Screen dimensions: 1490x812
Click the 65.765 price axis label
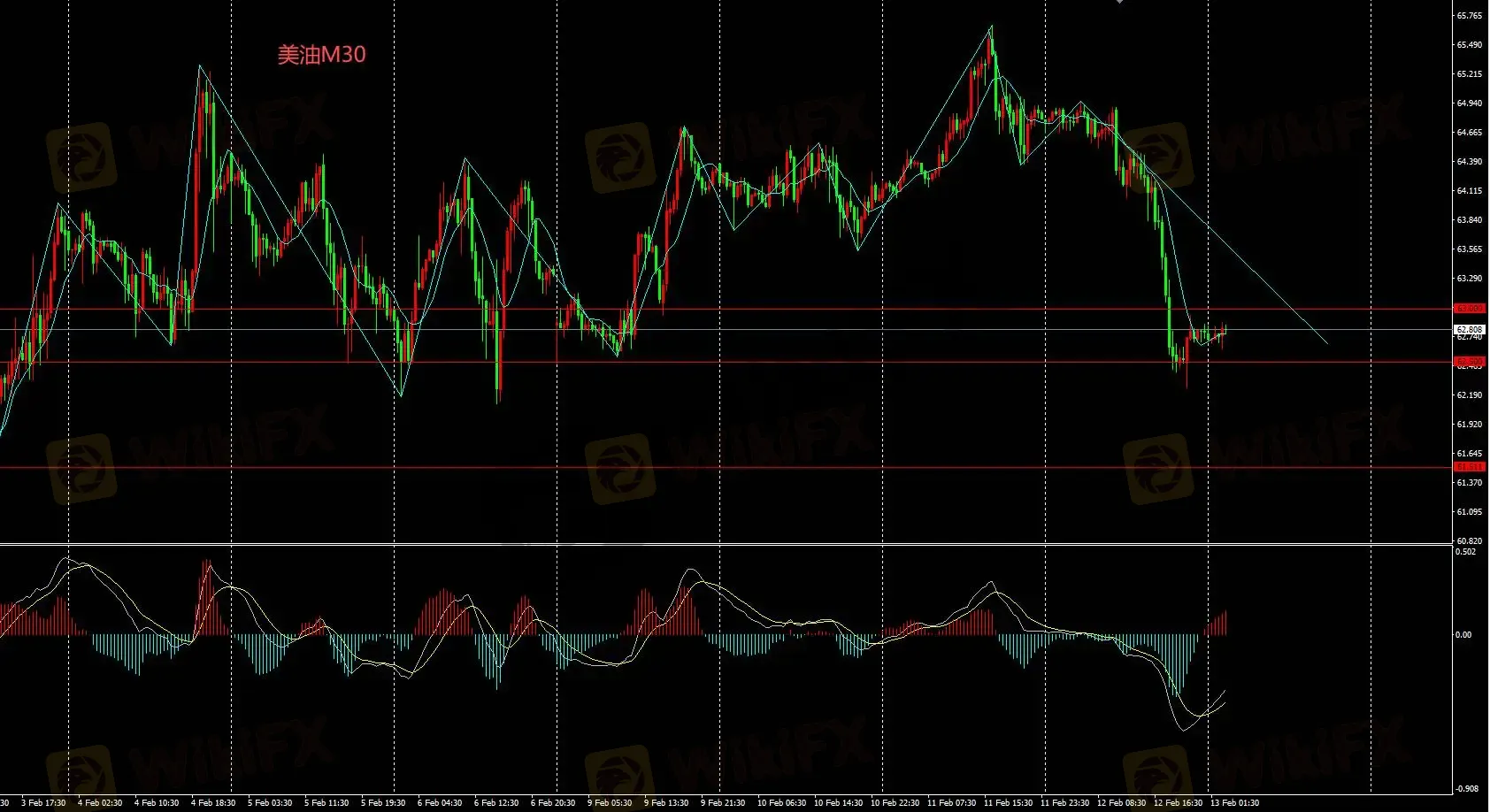point(1470,16)
